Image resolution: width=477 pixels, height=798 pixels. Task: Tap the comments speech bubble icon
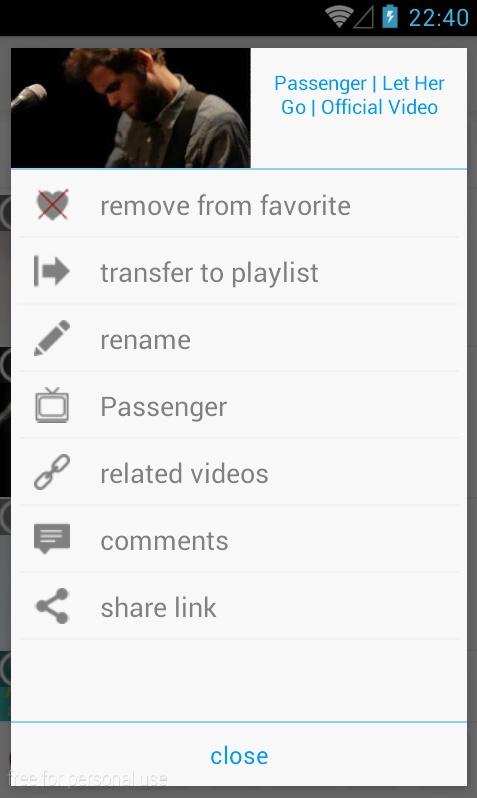[x=52, y=539]
